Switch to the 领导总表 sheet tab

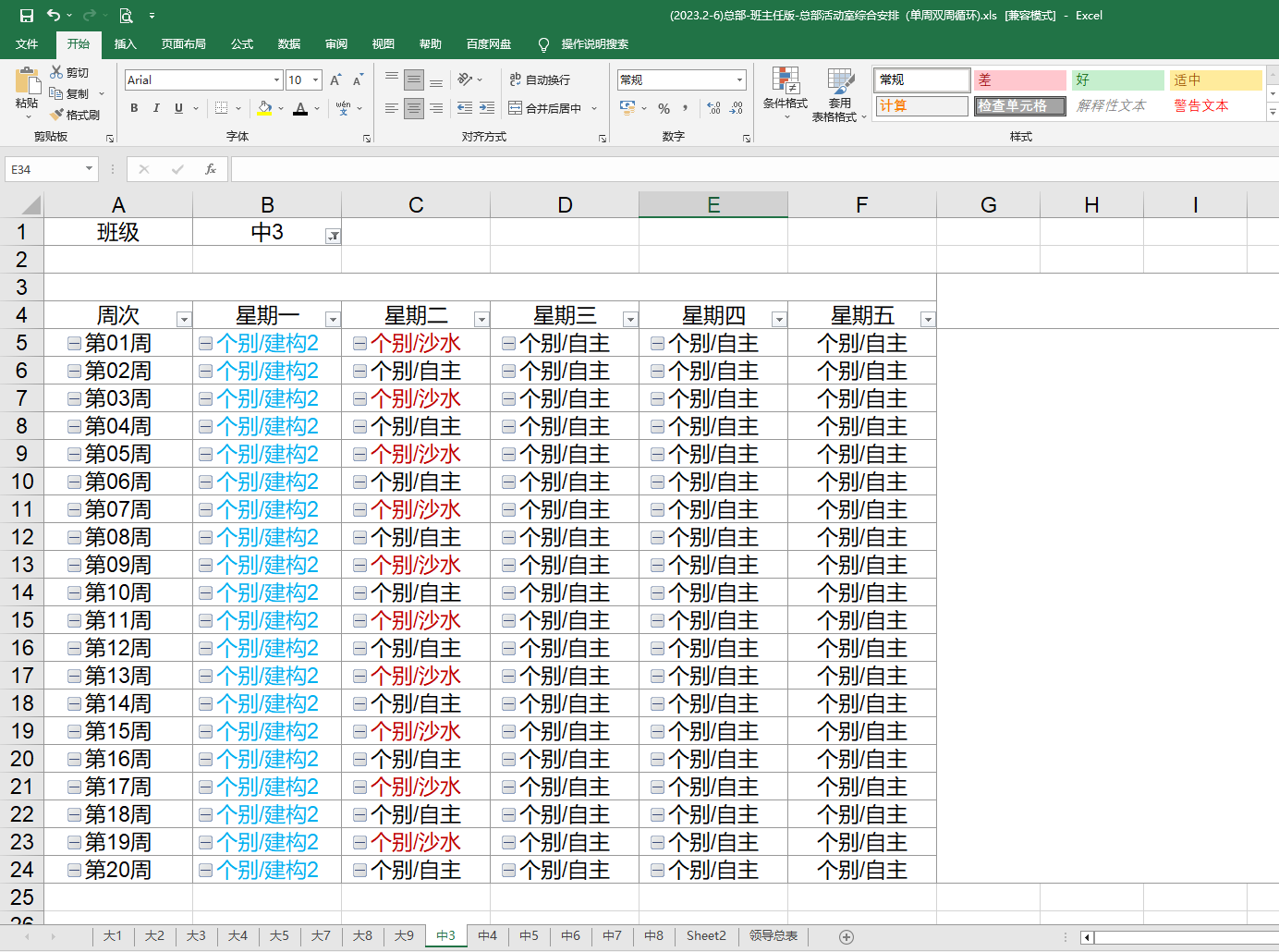(x=773, y=936)
